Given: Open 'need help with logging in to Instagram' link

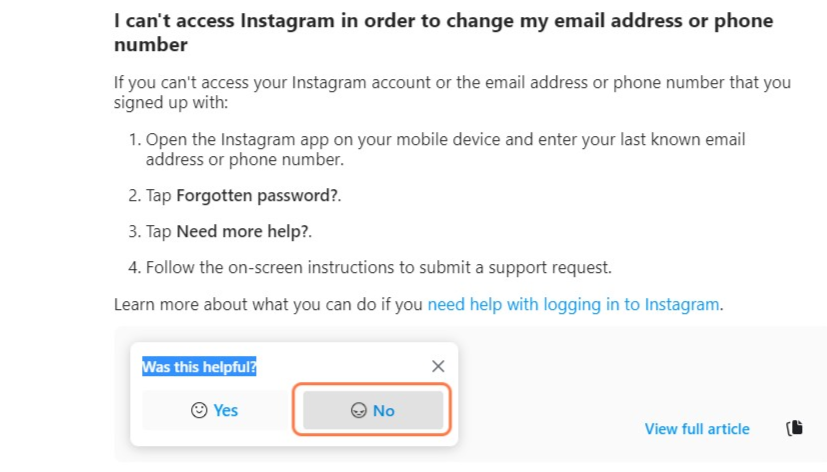Looking at the screenshot, I should [573, 305].
